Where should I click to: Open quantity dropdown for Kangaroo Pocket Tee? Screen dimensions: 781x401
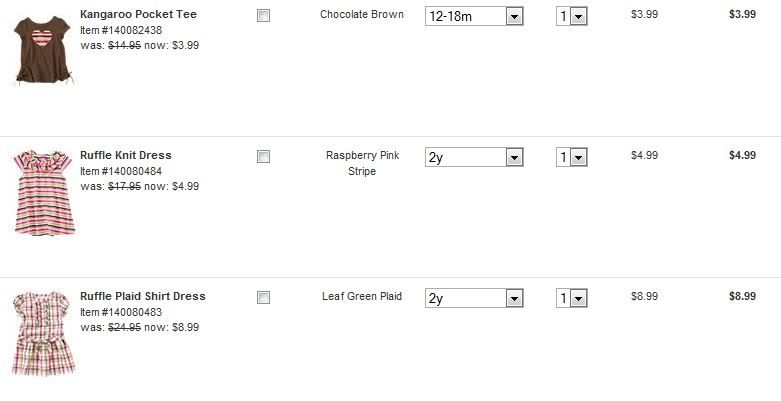[572, 17]
